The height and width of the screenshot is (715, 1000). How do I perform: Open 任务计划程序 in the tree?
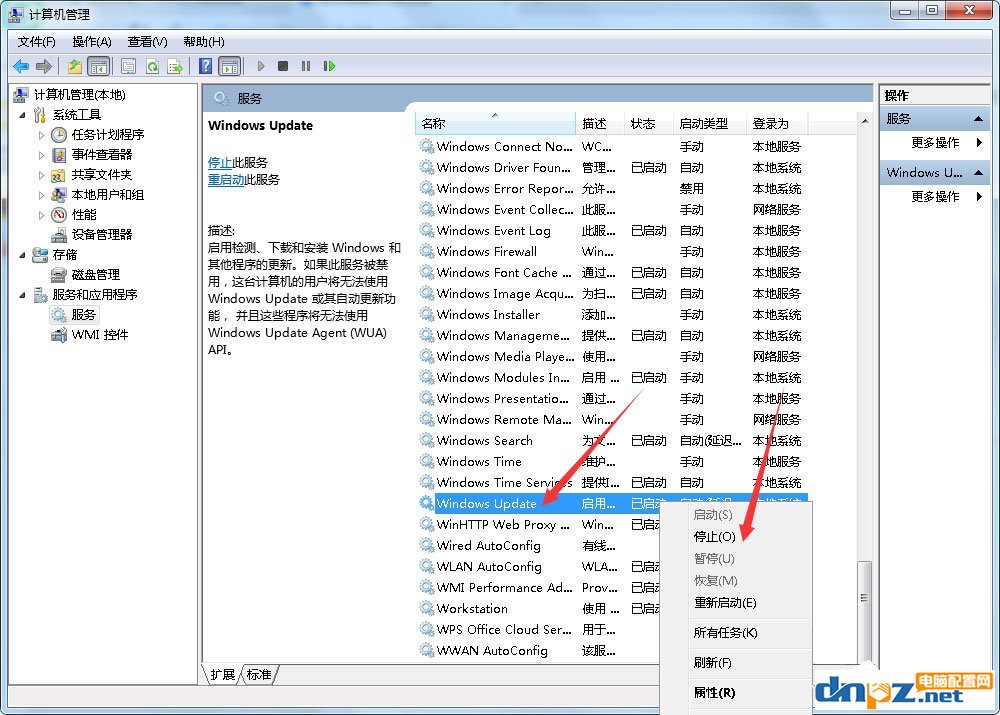(x=108, y=135)
